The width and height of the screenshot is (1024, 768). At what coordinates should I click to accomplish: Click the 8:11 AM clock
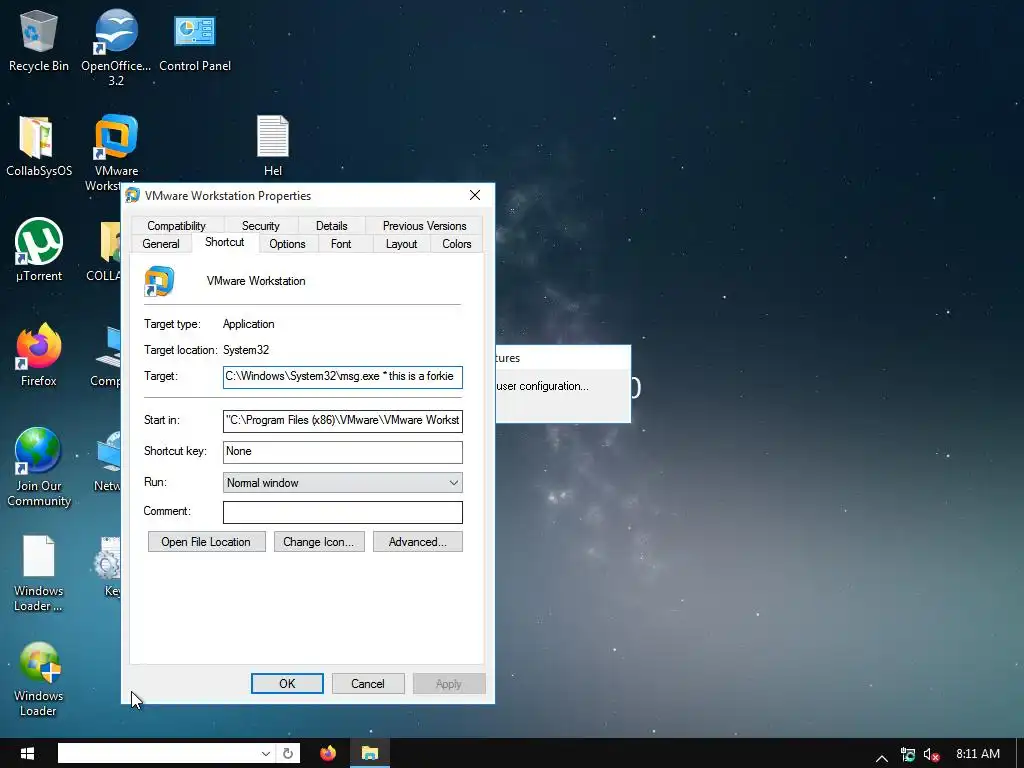(x=978, y=754)
